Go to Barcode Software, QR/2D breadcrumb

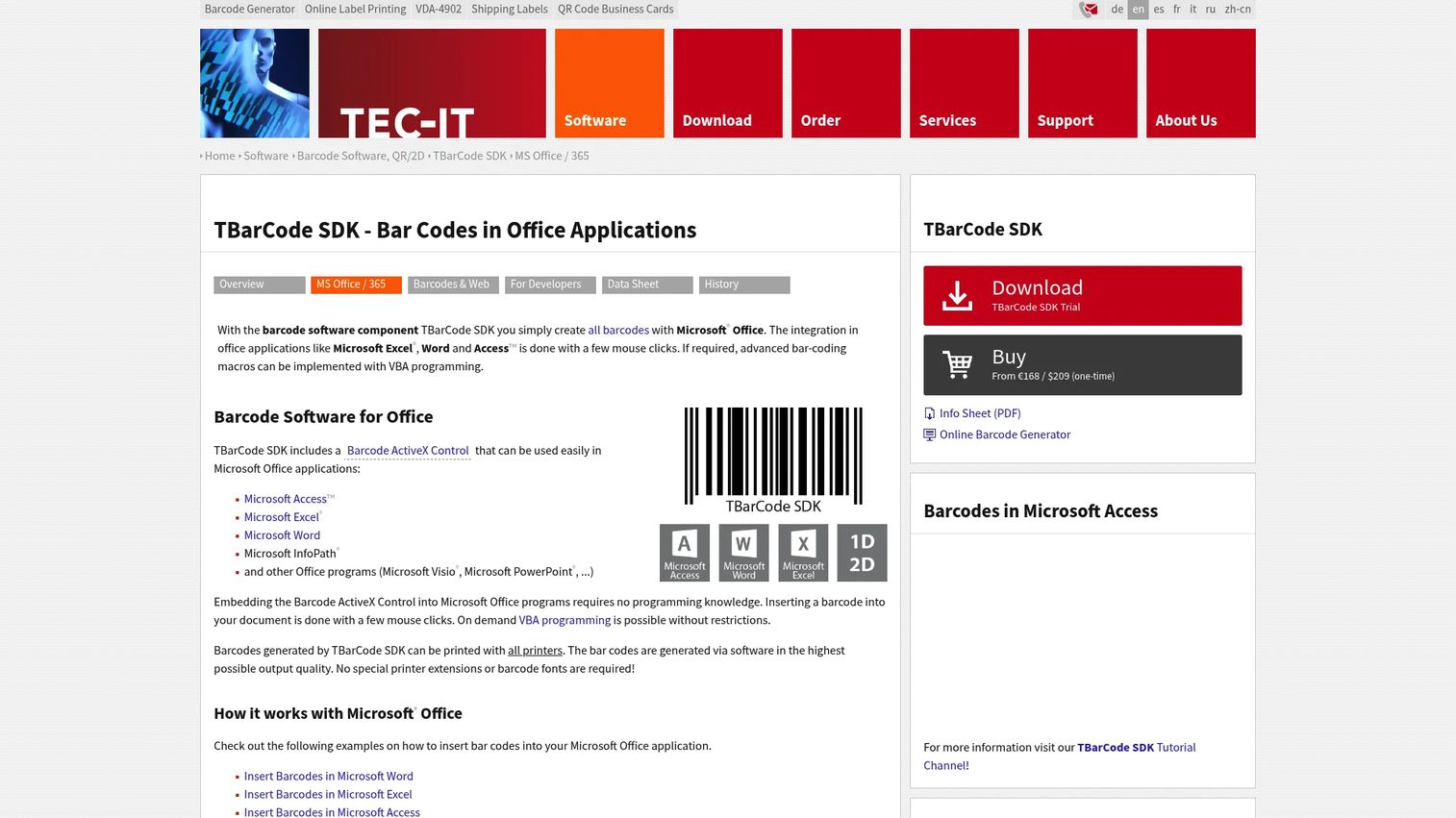[361, 156]
